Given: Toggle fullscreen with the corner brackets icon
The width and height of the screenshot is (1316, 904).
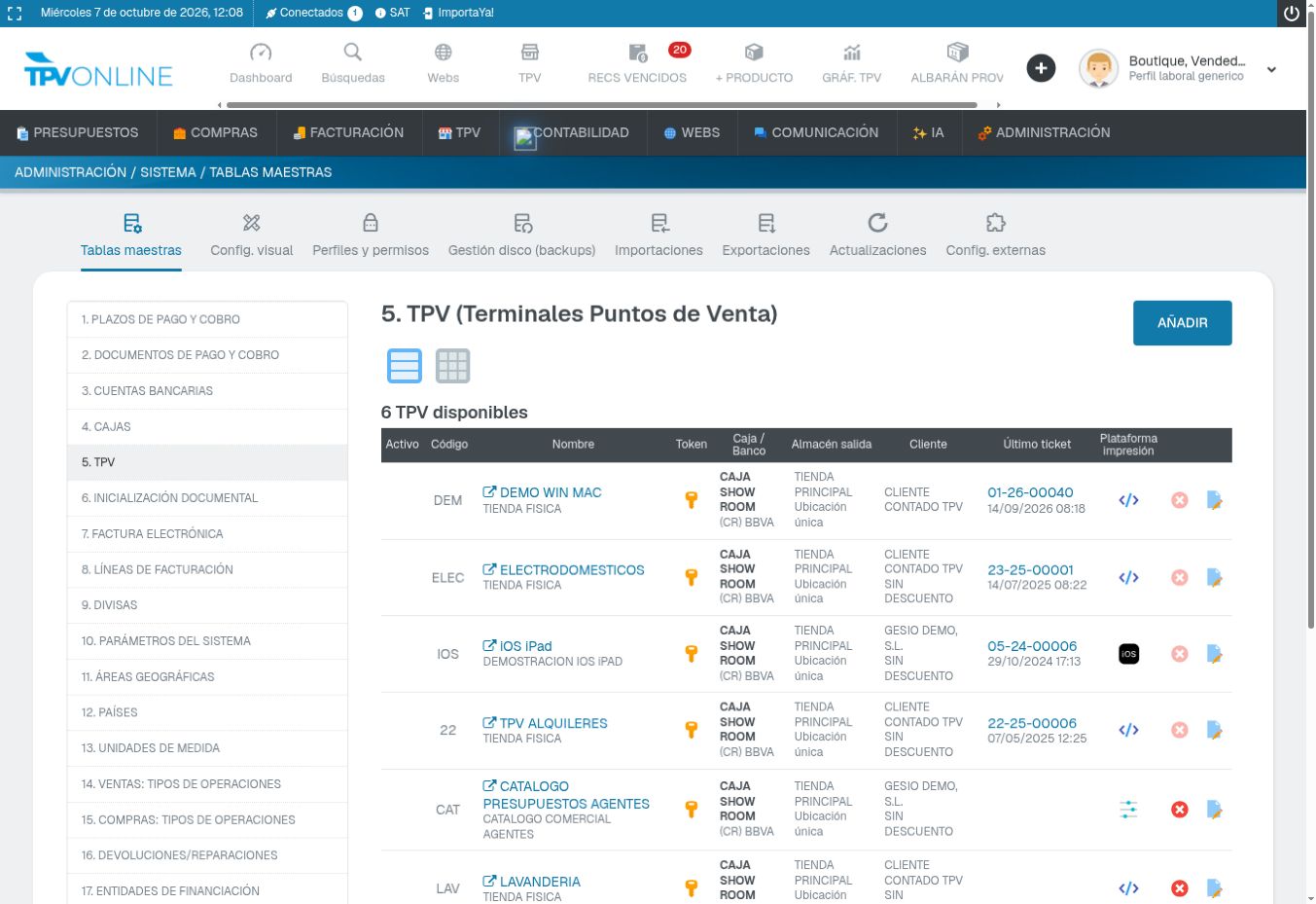Looking at the screenshot, I should [15, 14].
